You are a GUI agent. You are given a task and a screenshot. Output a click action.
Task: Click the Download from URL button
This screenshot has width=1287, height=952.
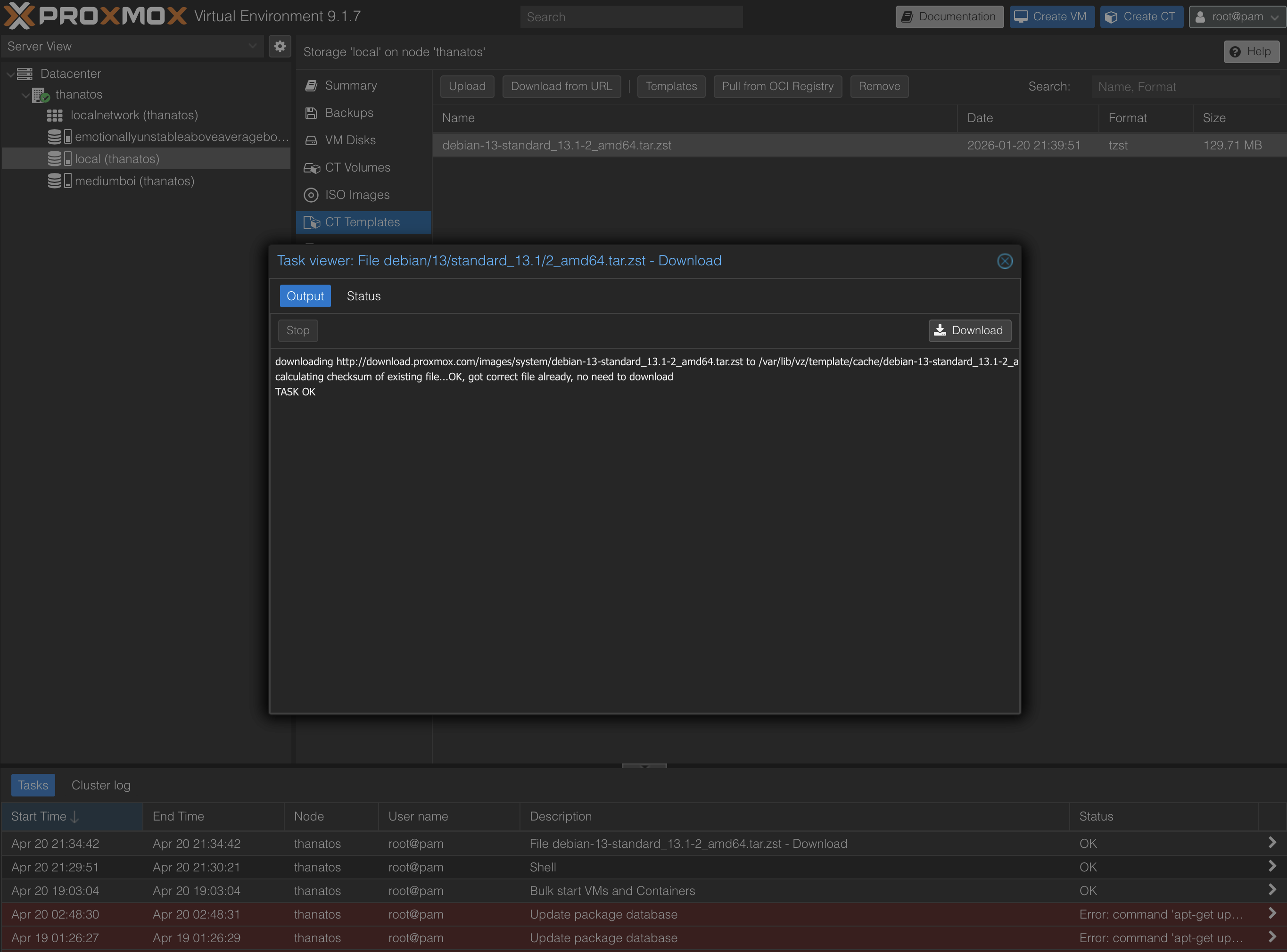pyautogui.click(x=561, y=86)
